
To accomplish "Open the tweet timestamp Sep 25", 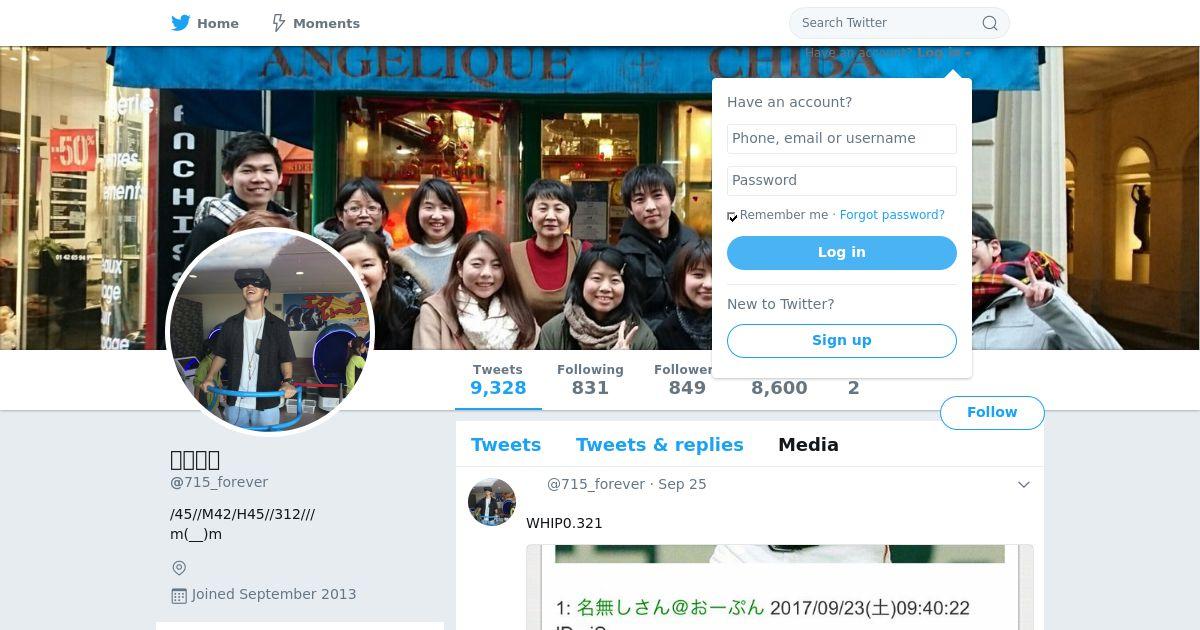I will click(682, 484).
